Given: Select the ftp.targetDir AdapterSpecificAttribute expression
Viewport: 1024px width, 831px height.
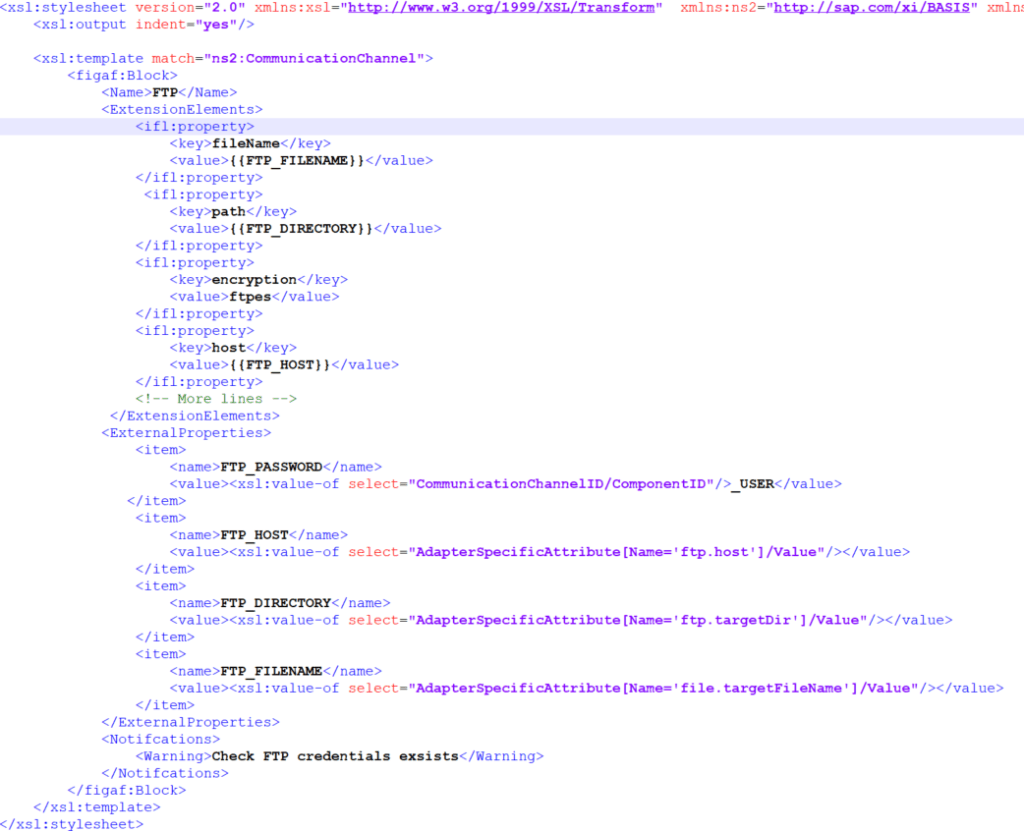Looking at the screenshot, I should coord(638,620).
